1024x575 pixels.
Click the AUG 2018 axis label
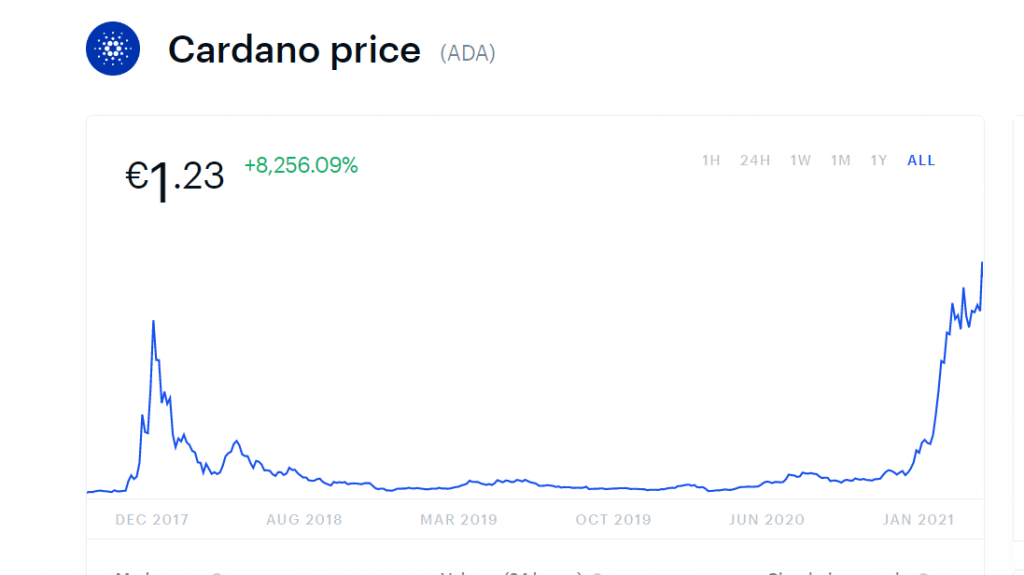tap(304, 520)
